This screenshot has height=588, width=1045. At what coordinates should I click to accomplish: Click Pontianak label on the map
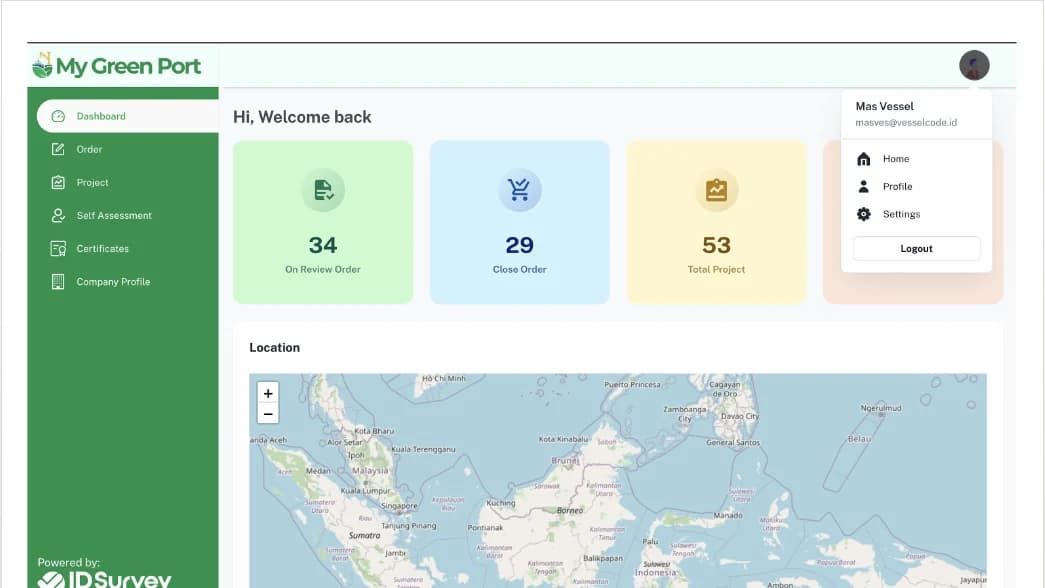click(485, 527)
